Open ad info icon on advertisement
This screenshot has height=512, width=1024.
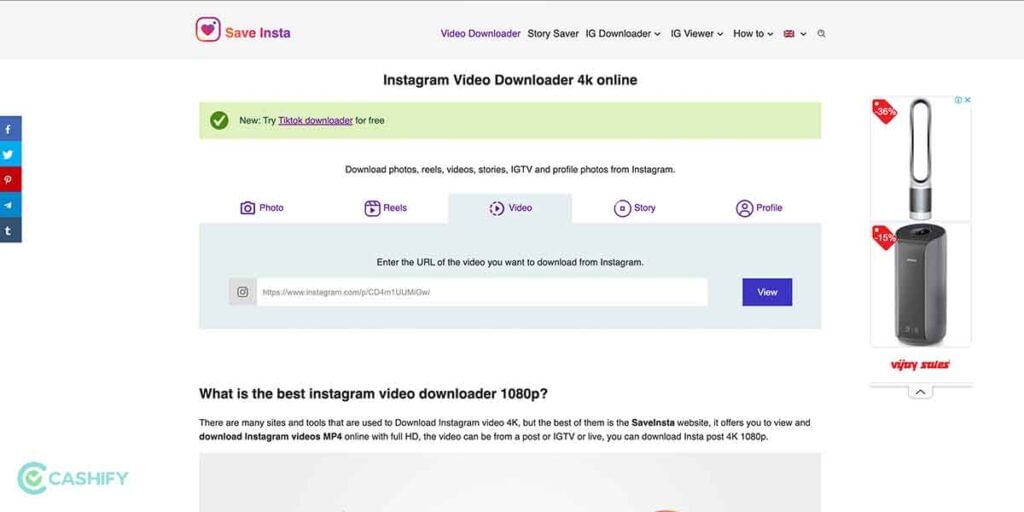pyautogui.click(x=958, y=100)
